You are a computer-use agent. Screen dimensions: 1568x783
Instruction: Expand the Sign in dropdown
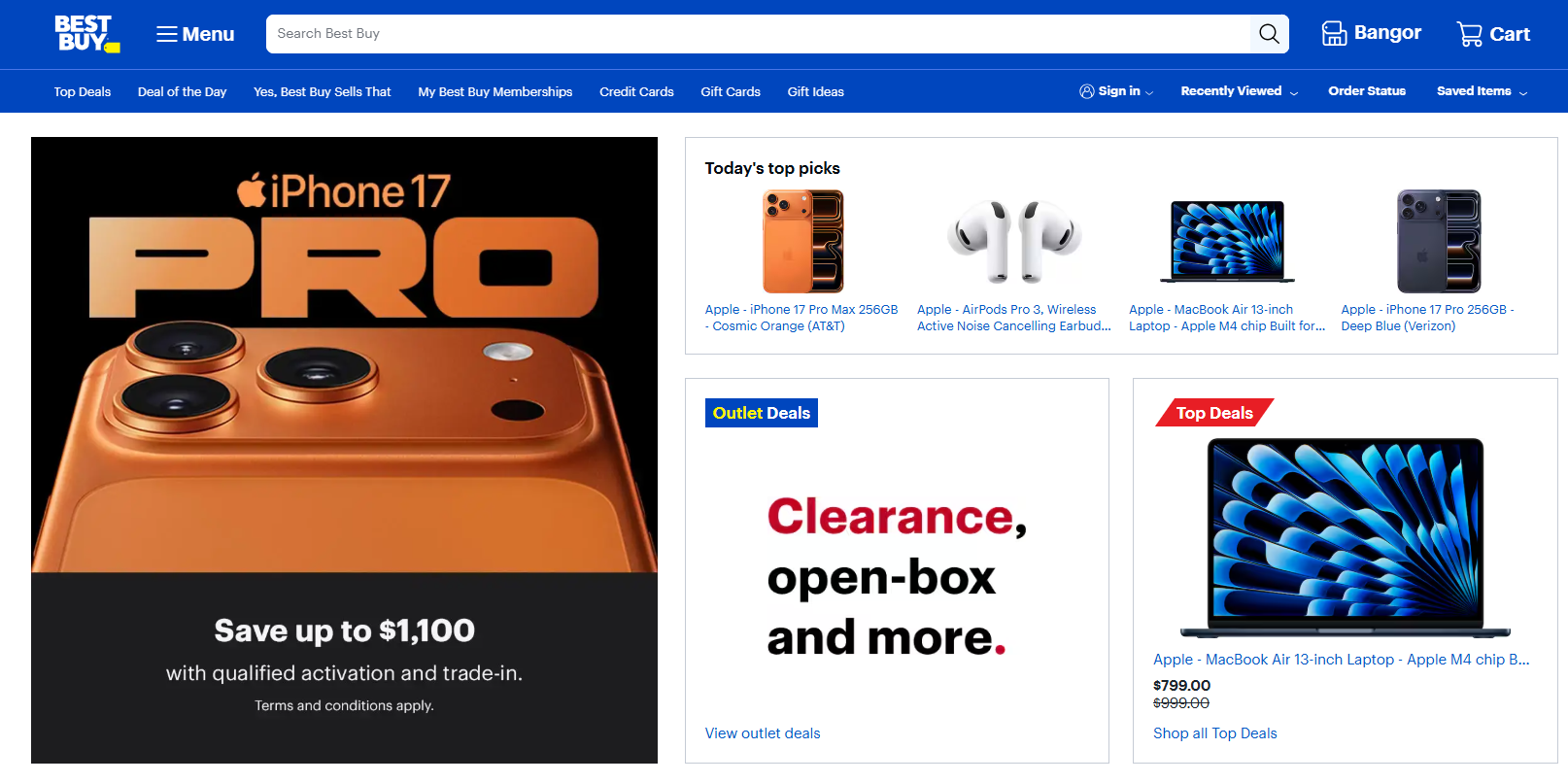[1150, 93]
